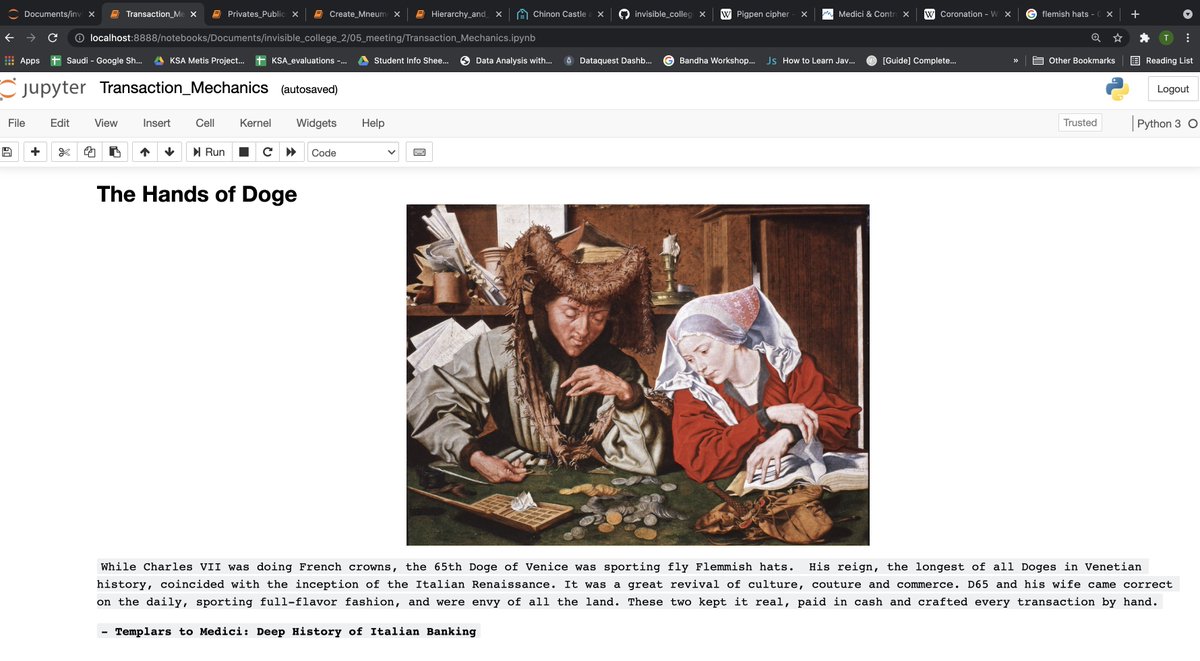Interrupt the kernel with stop icon

[x=244, y=152]
